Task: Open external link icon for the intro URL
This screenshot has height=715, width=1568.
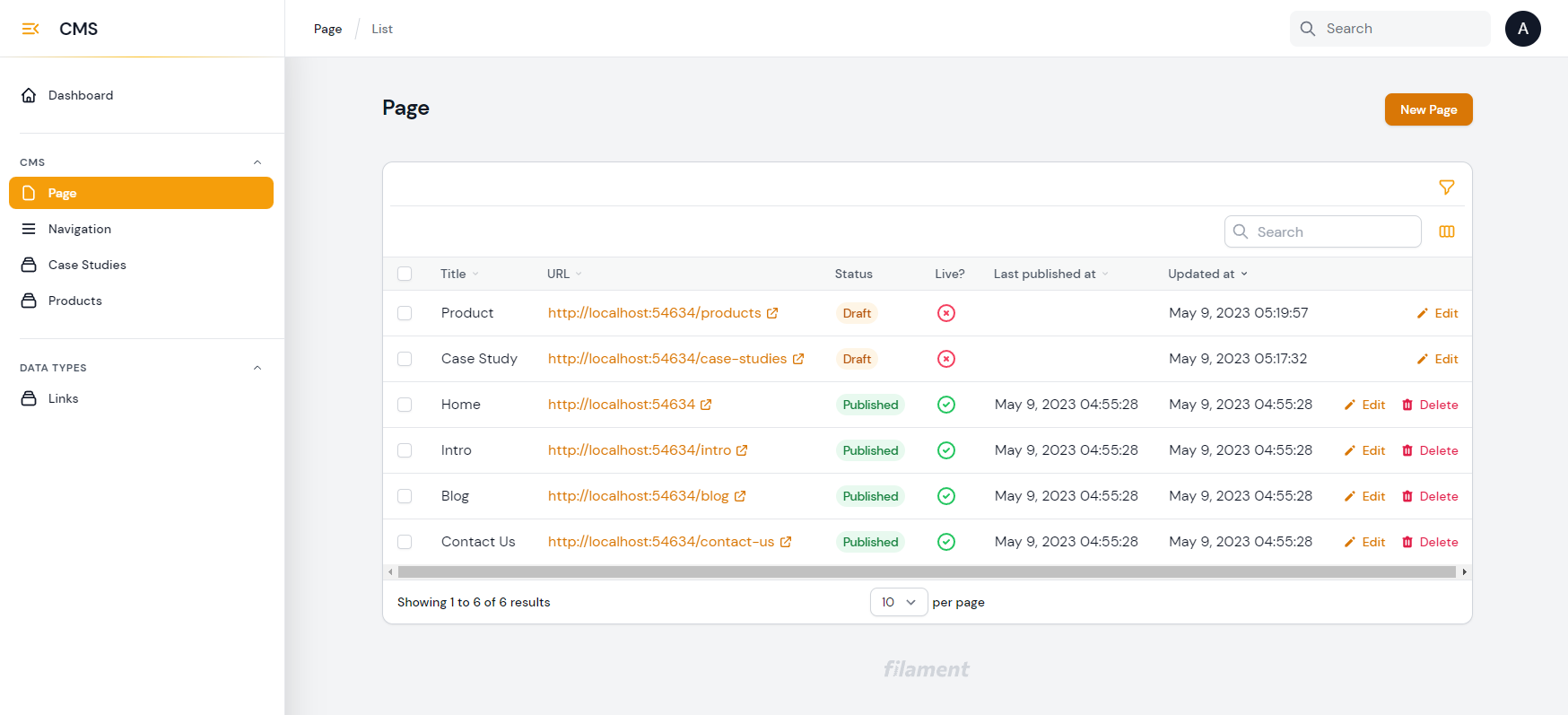Action: [742, 450]
